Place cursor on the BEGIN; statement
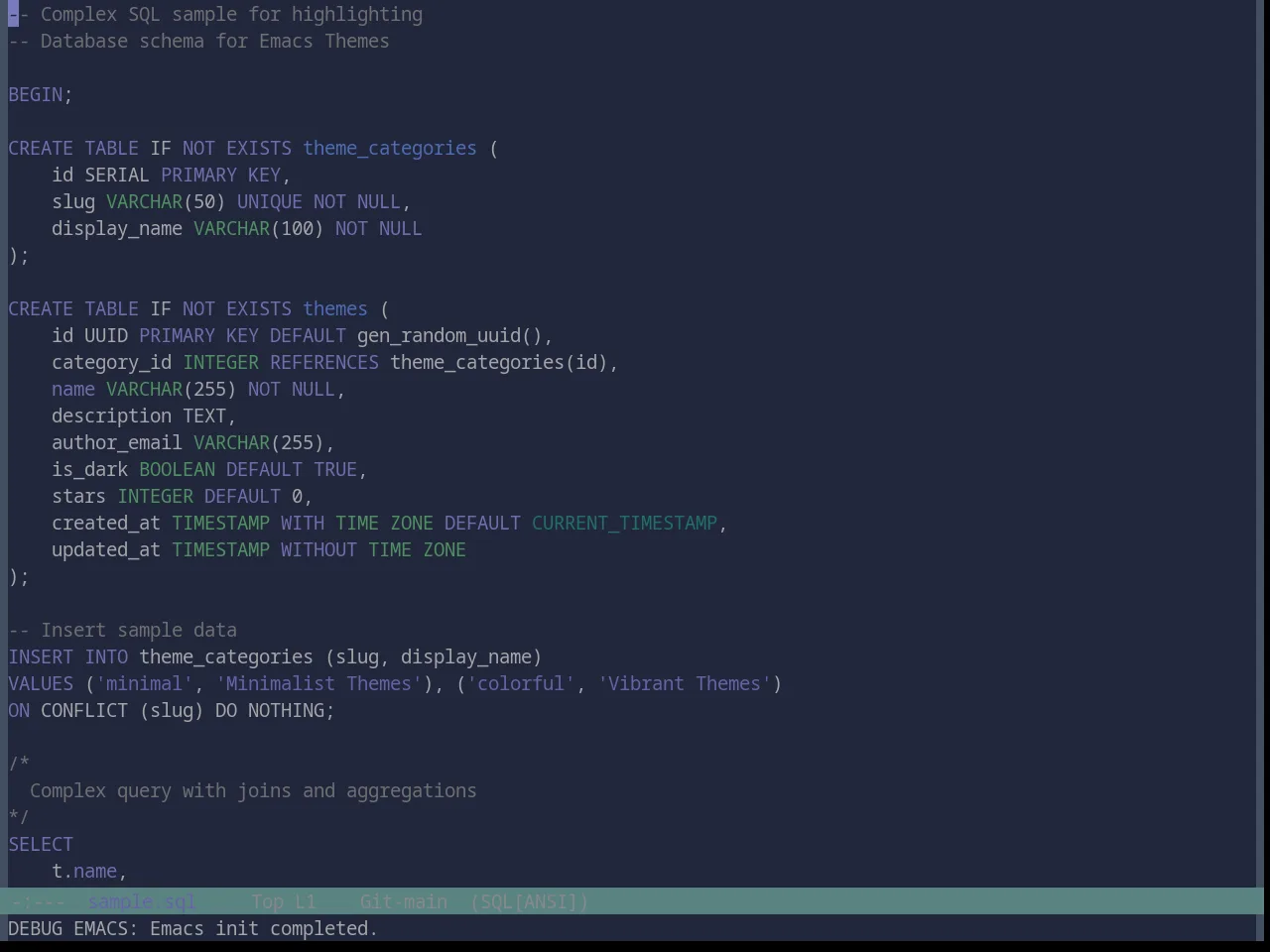Screen dimensions: 1270x952 (41, 94)
